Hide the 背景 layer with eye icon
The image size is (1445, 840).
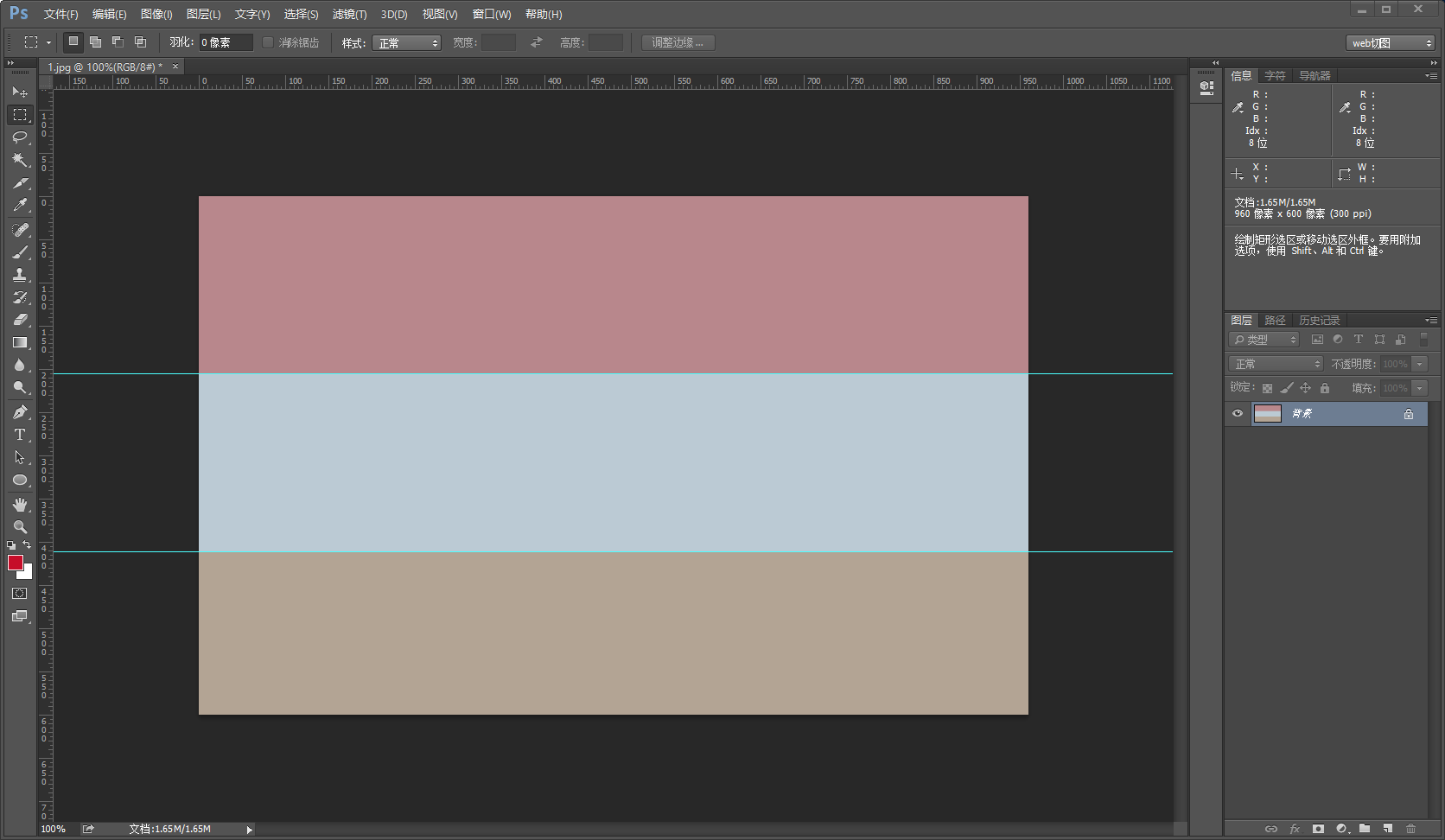[x=1238, y=414]
